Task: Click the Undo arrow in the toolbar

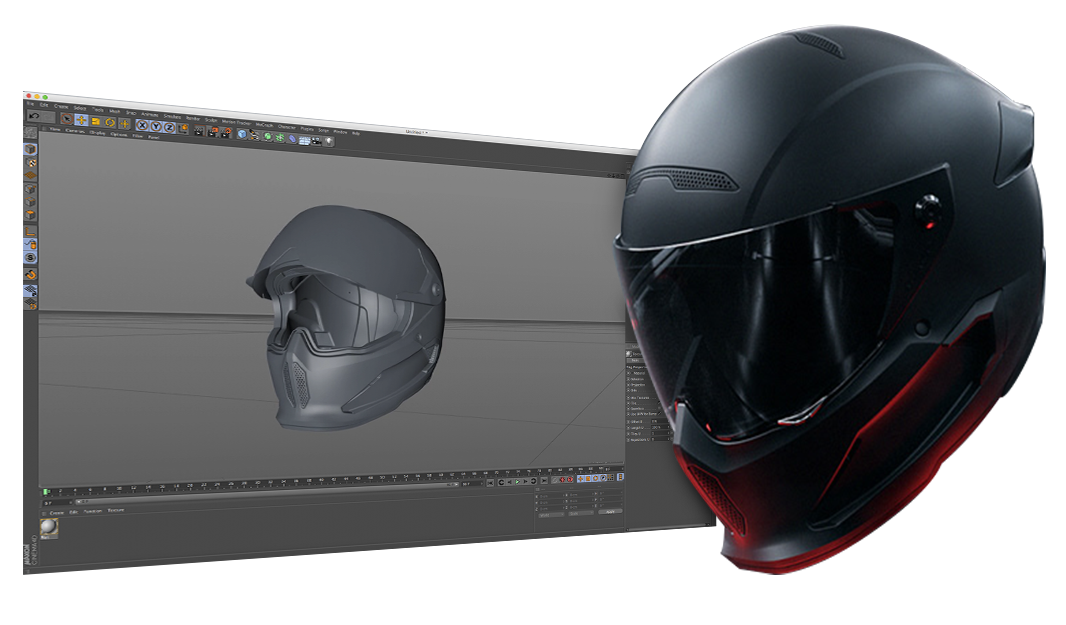Action: point(34,116)
